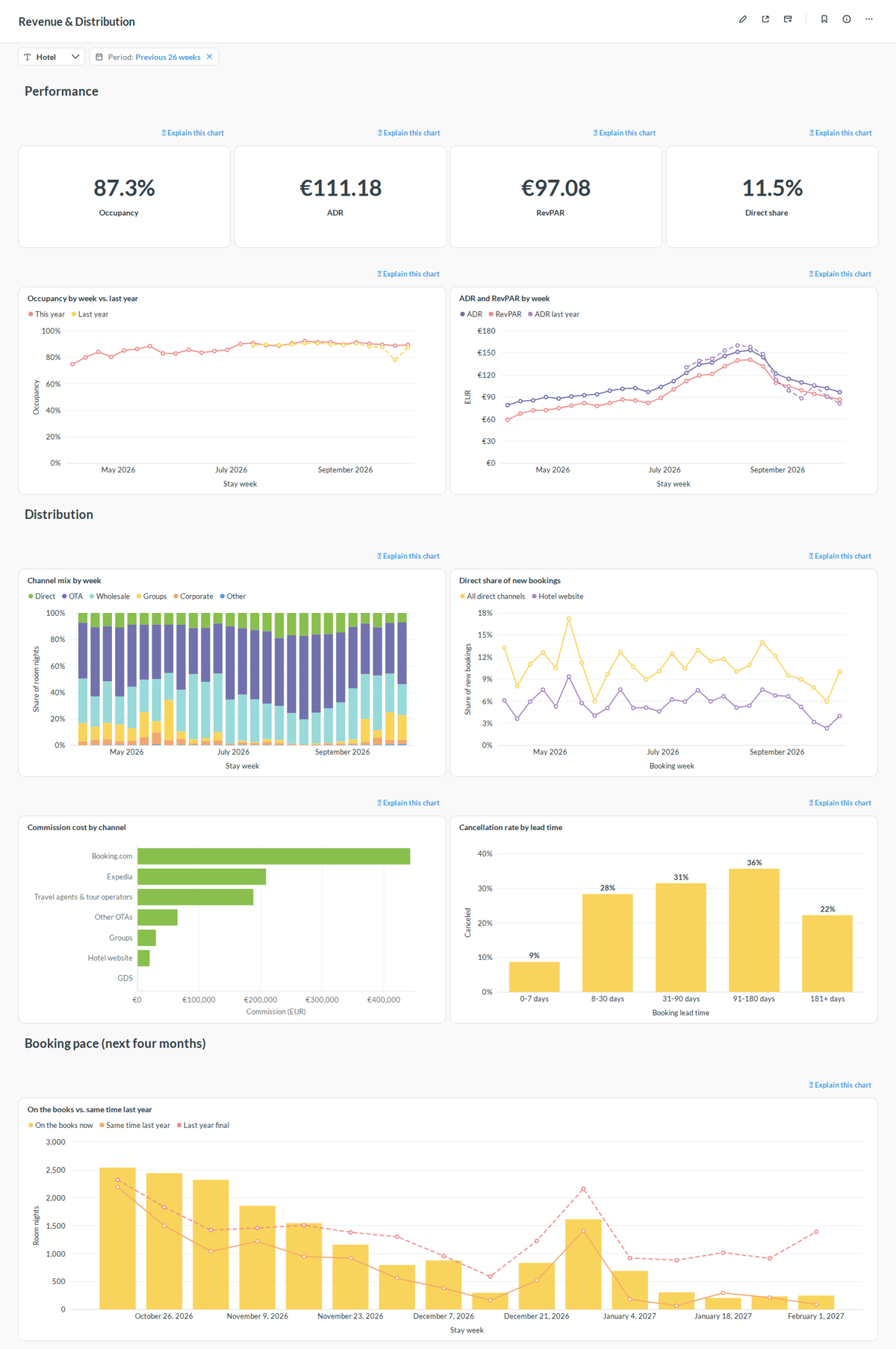Explain the Direct share of new bookings chart
The height and width of the screenshot is (1349, 896).
840,556
